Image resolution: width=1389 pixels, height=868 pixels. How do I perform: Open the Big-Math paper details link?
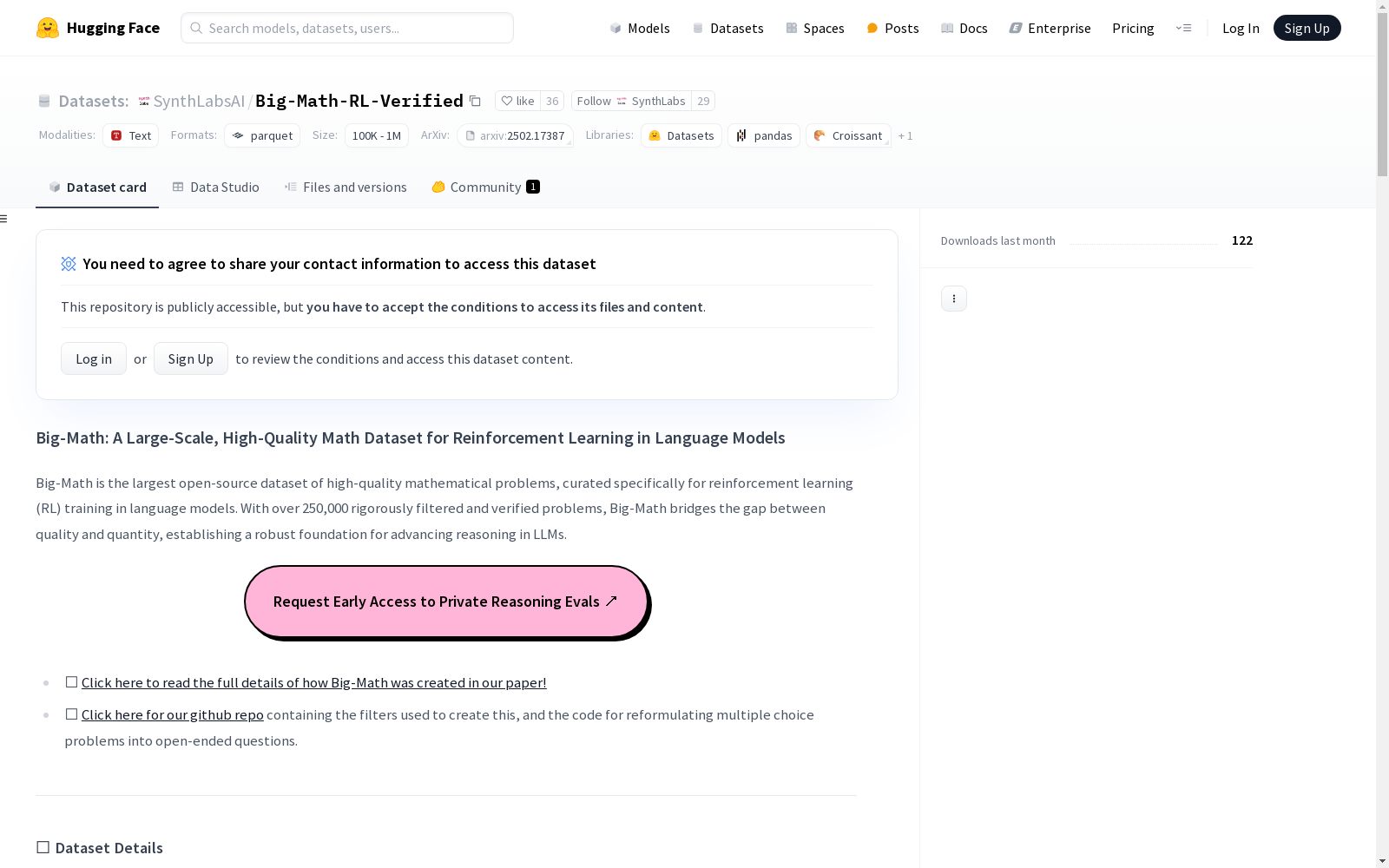(x=314, y=682)
